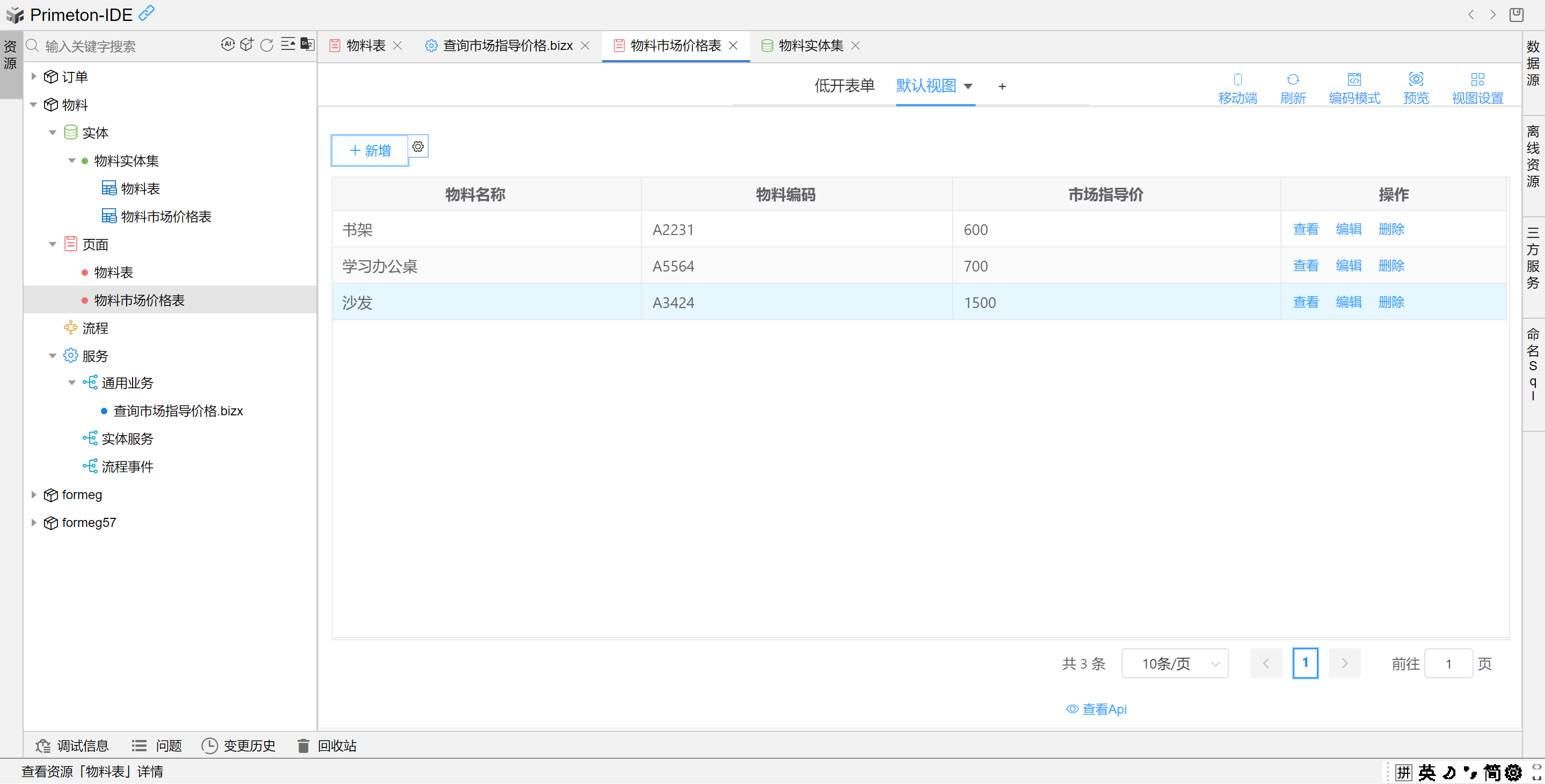1545x784 pixels.
Task: Expand the 订单 tree node
Action: click(x=34, y=77)
